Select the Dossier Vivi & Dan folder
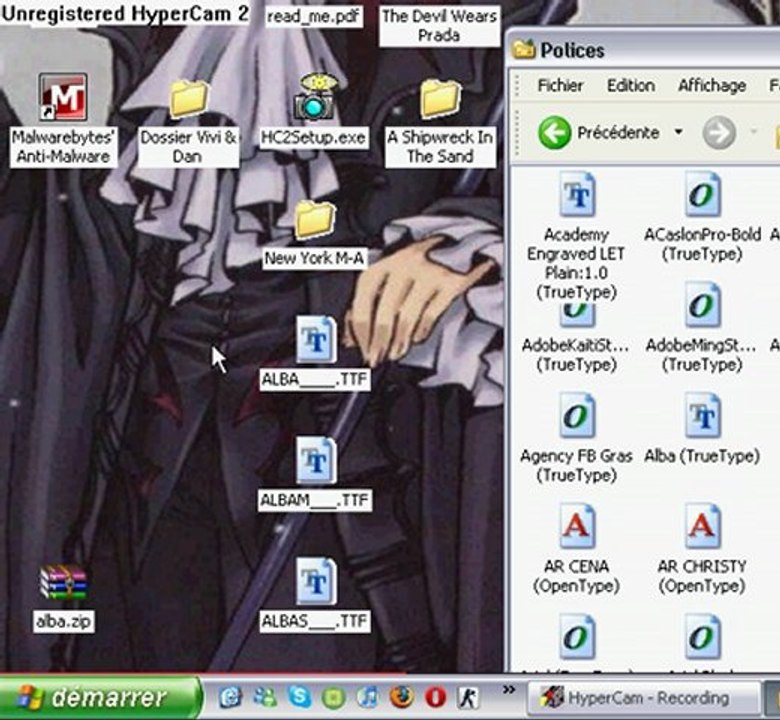 tap(189, 99)
